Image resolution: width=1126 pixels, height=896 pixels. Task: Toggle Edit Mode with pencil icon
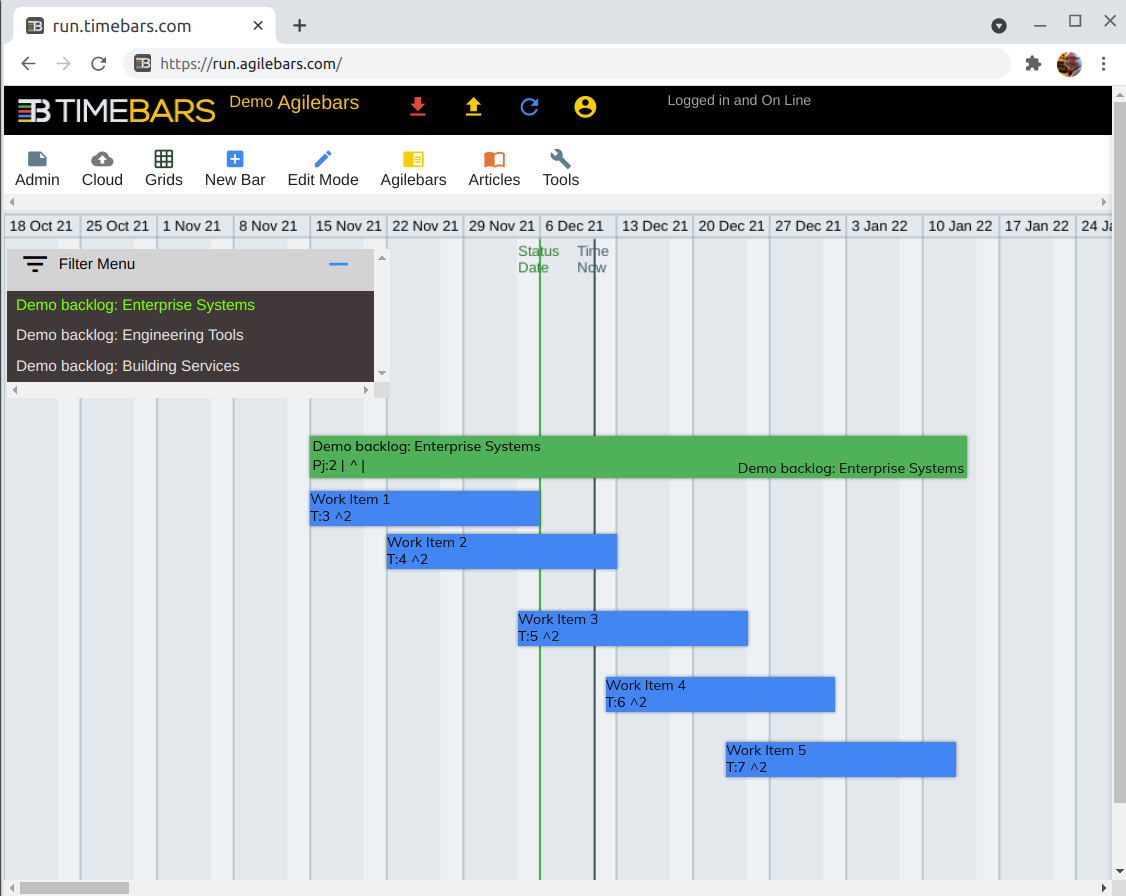(323, 168)
